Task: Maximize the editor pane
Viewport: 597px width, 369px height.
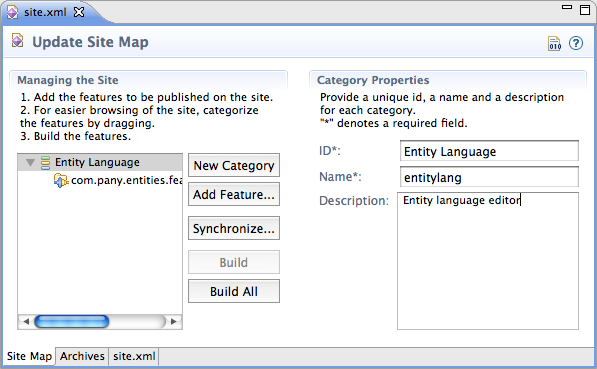Action: (x=585, y=10)
